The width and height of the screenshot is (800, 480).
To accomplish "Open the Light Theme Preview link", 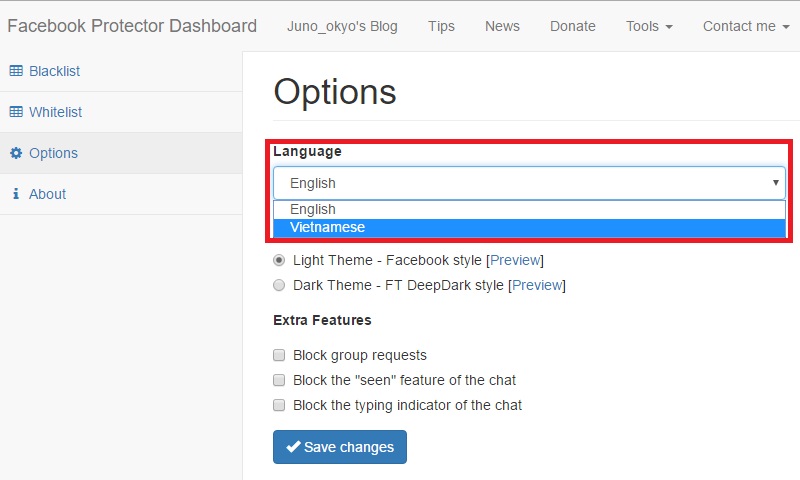I will [514, 260].
